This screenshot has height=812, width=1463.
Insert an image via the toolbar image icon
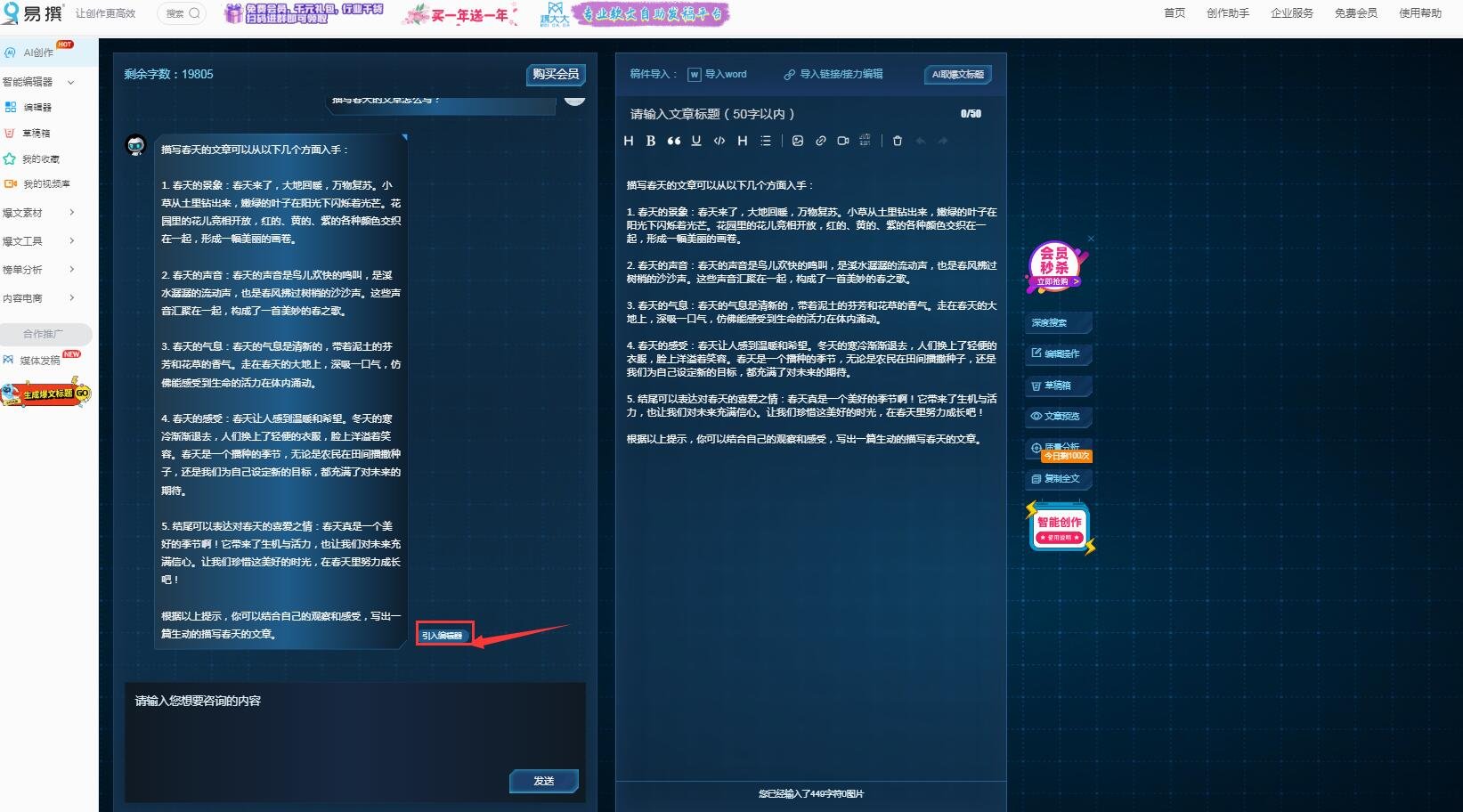798,141
